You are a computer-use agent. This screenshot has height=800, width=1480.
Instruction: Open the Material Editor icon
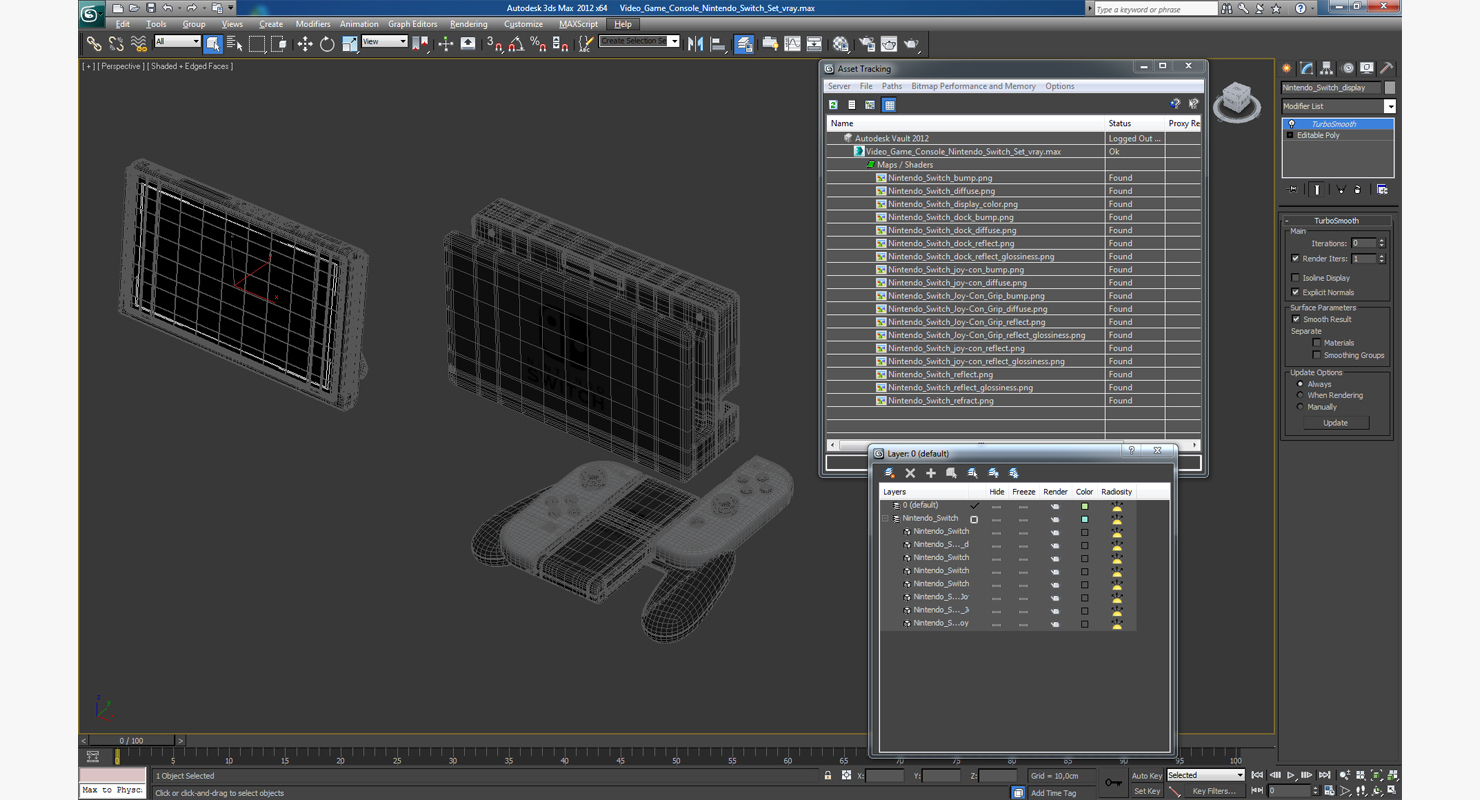click(x=841, y=44)
